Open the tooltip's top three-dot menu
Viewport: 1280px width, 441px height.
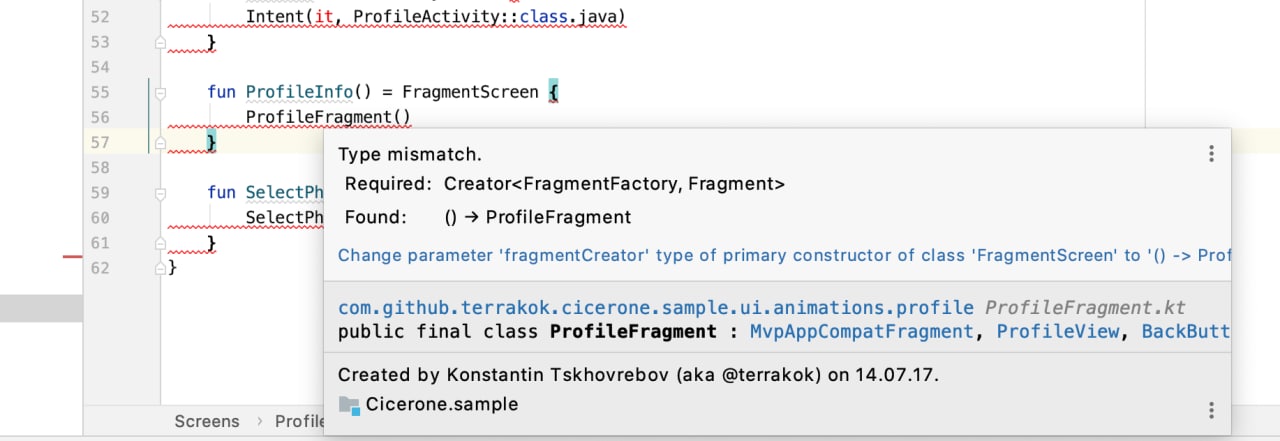pos(1211,154)
